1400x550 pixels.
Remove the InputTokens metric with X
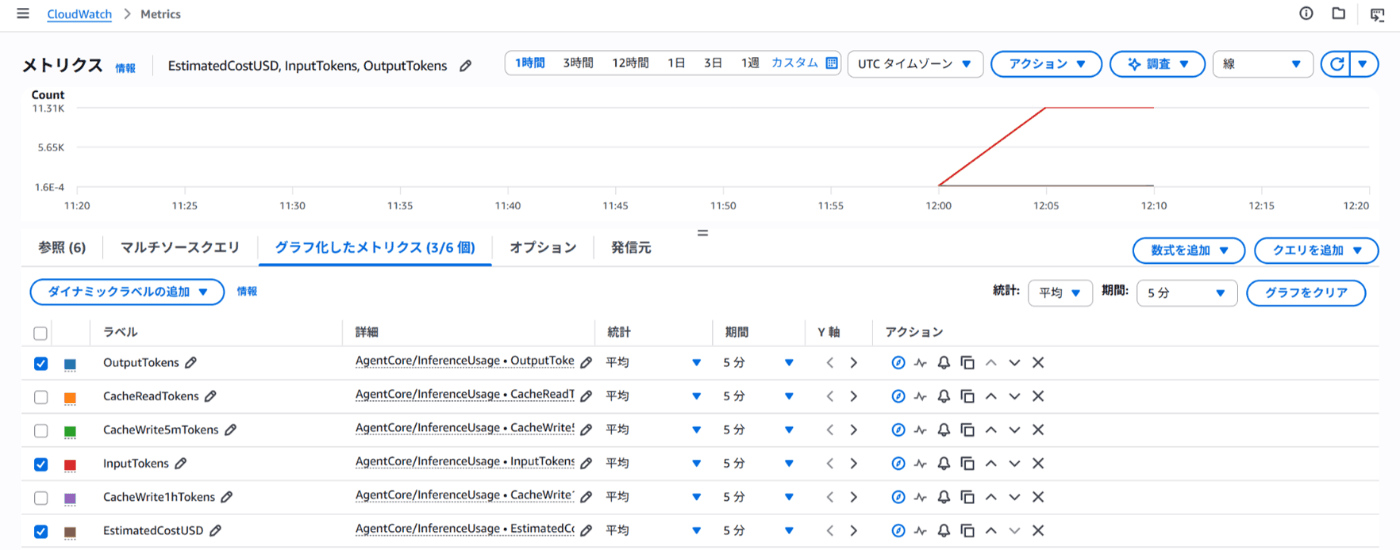point(1038,464)
